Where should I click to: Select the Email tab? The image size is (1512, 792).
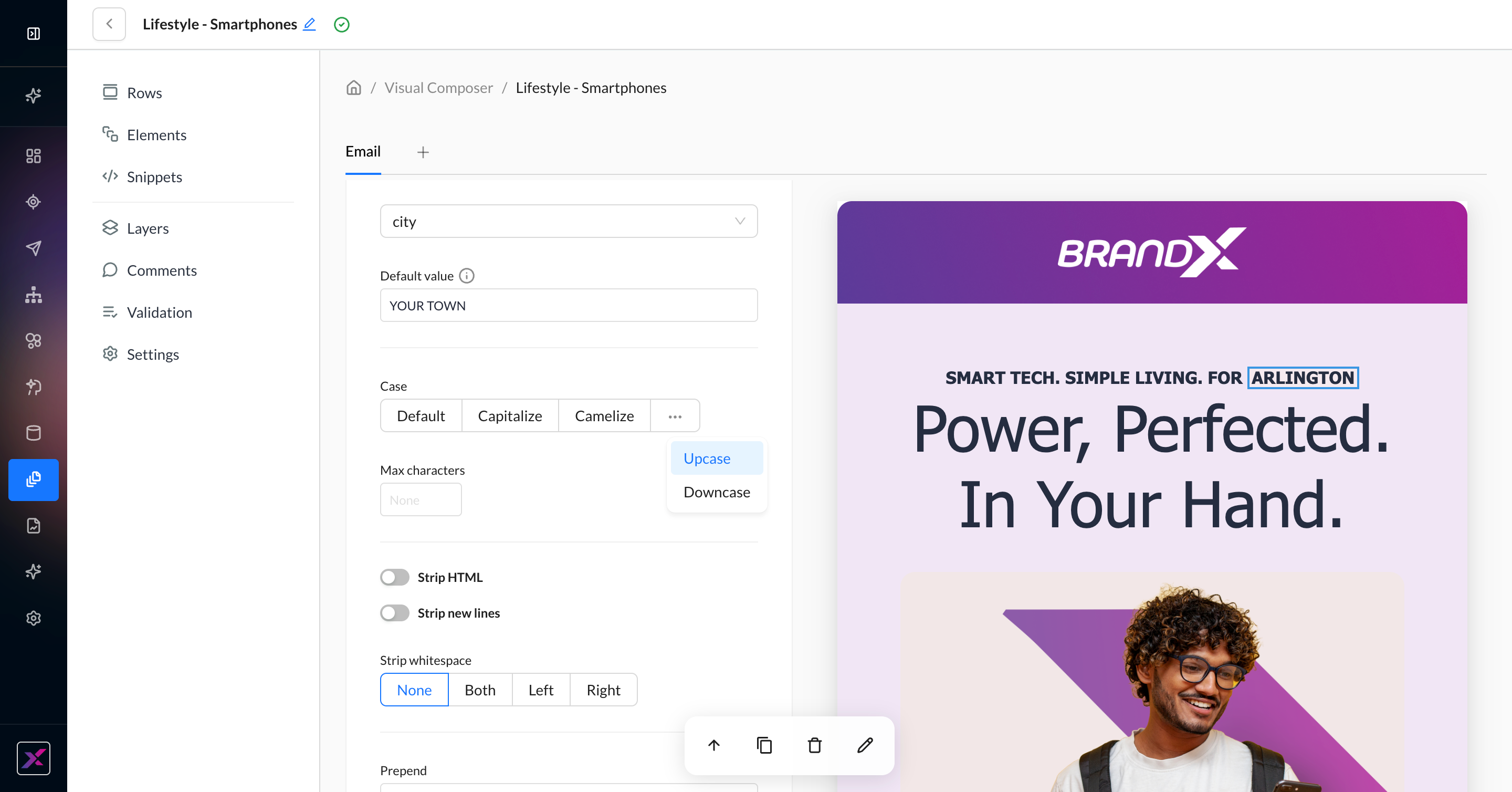tap(363, 151)
